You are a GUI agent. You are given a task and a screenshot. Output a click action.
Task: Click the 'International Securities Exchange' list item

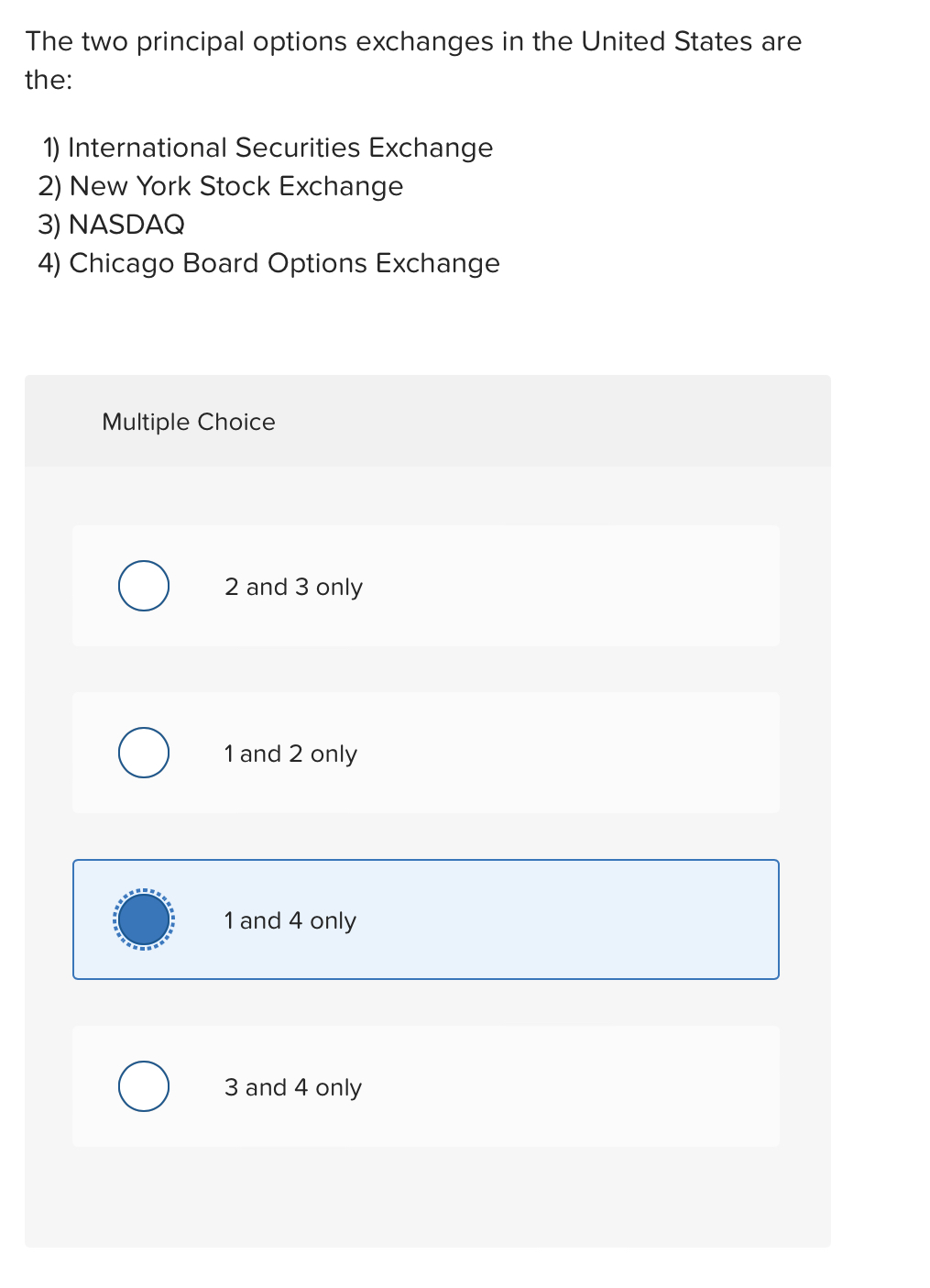[x=268, y=148]
